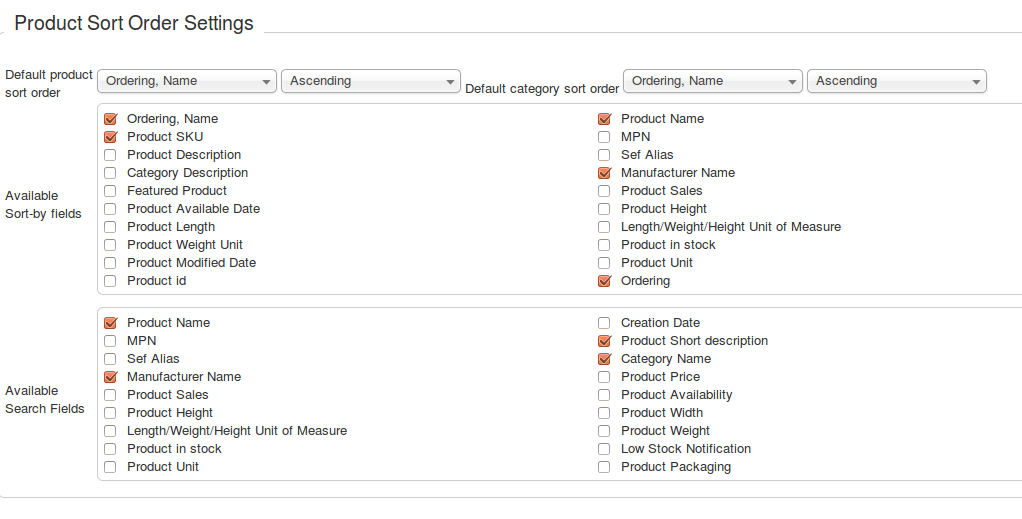Uncheck Product SKU sort-by field
The width and height of the screenshot is (1022, 519).
110,137
